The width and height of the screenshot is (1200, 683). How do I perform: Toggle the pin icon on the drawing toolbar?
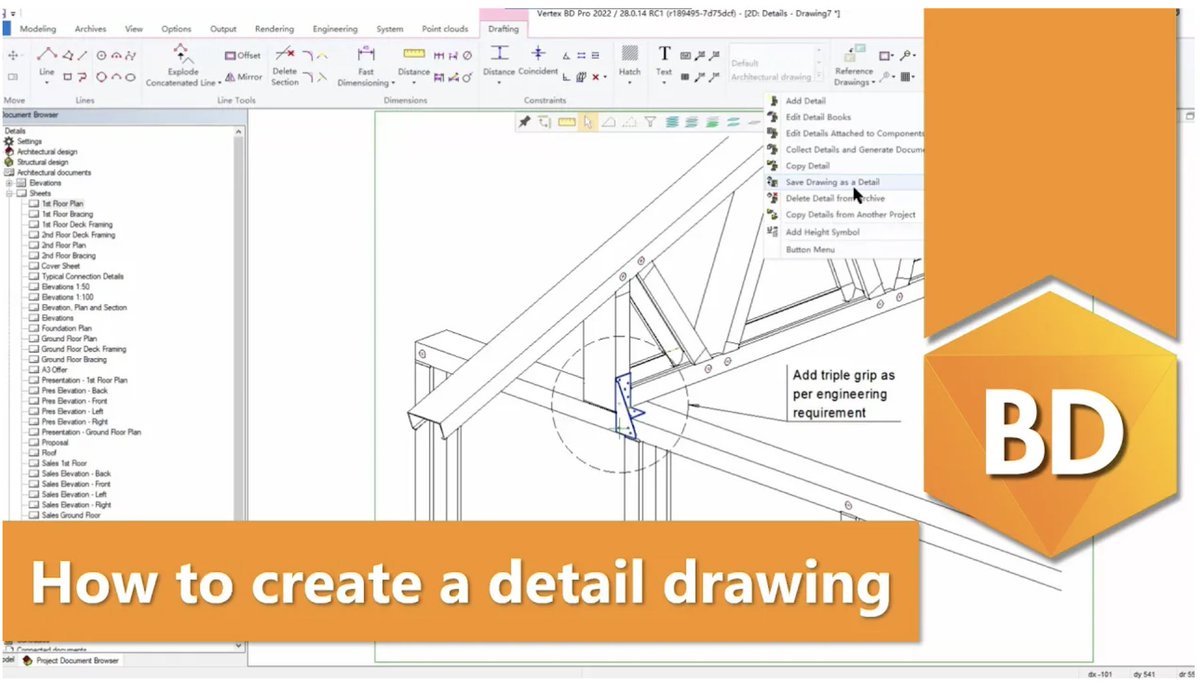click(525, 121)
